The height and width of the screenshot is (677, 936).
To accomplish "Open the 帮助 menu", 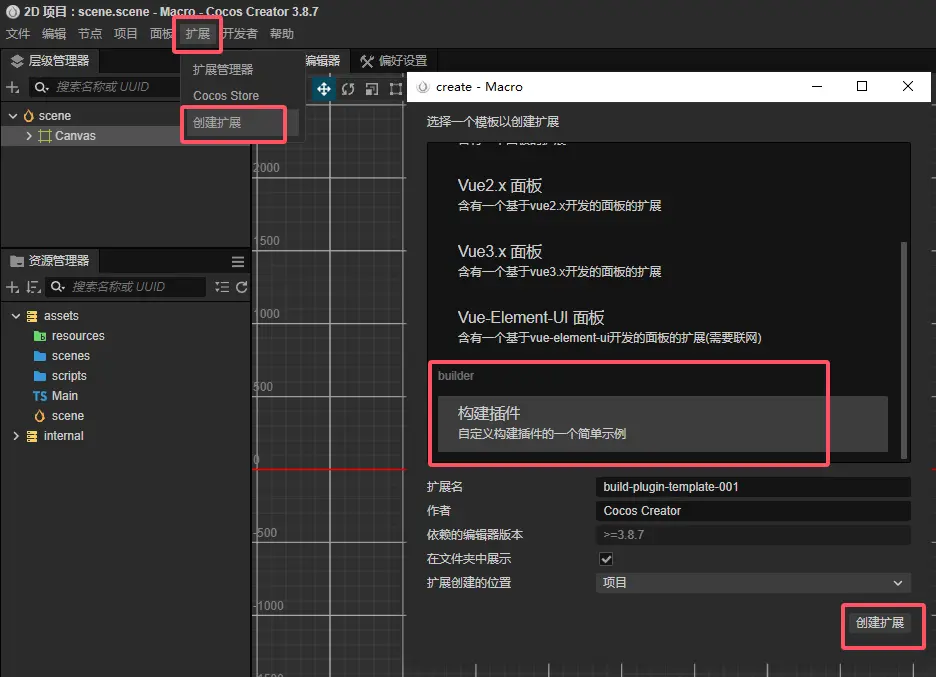I will coord(282,34).
